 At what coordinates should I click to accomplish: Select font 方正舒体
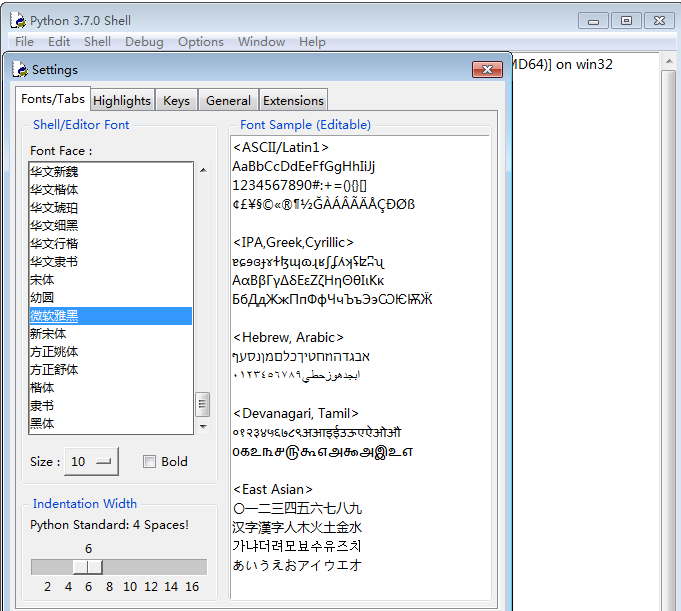click(x=110, y=370)
